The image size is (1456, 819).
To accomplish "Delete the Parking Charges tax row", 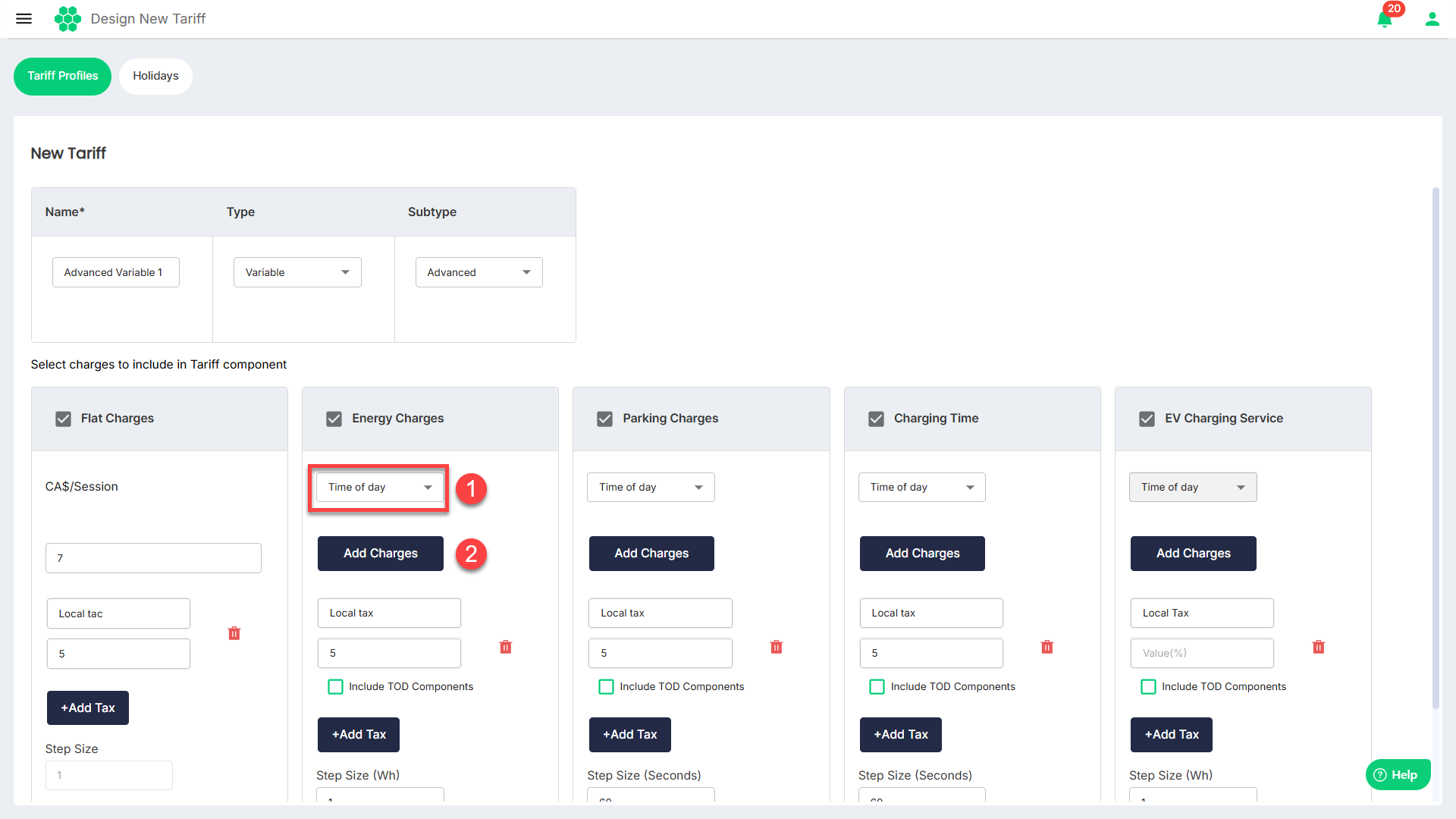I will (777, 647).
